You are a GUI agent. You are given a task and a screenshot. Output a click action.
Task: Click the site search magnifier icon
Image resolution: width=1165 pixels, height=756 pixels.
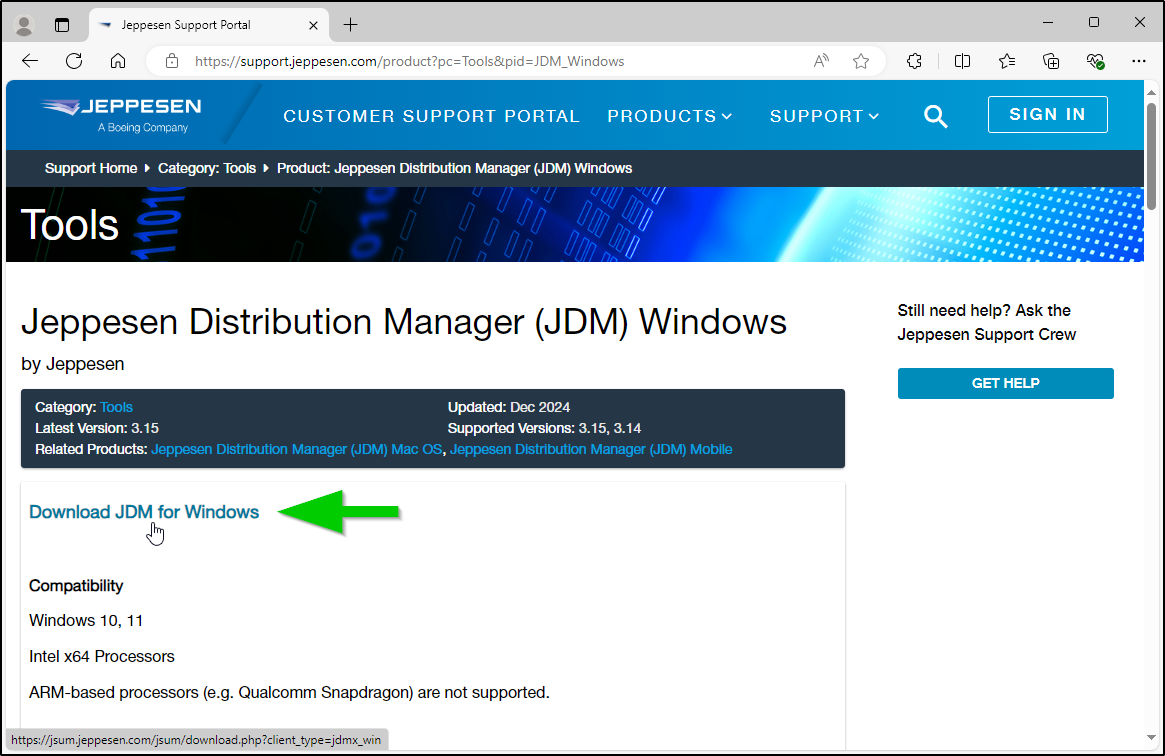935,116
